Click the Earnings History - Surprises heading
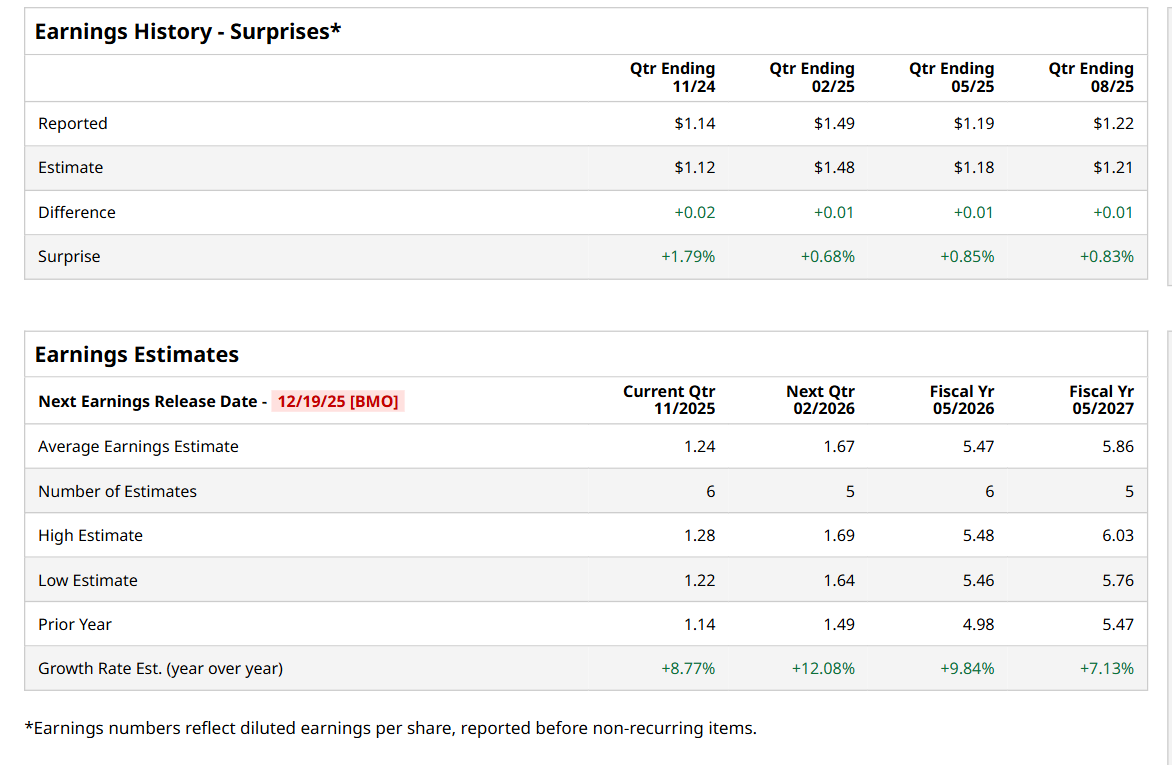The width and height of the screenshot is (1172, 765). coord(188,32)
